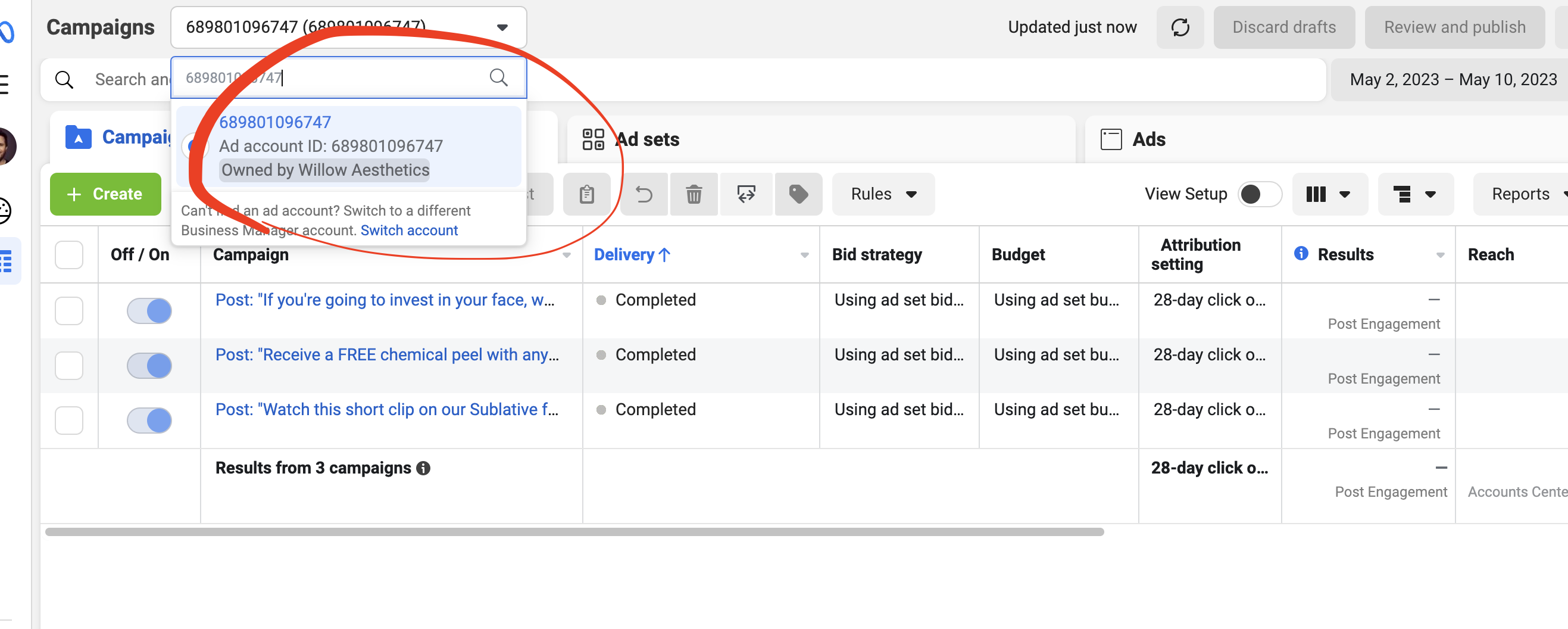Open the ad account selector dropdown
The image size is (1568, 629).
pos(349,27)
